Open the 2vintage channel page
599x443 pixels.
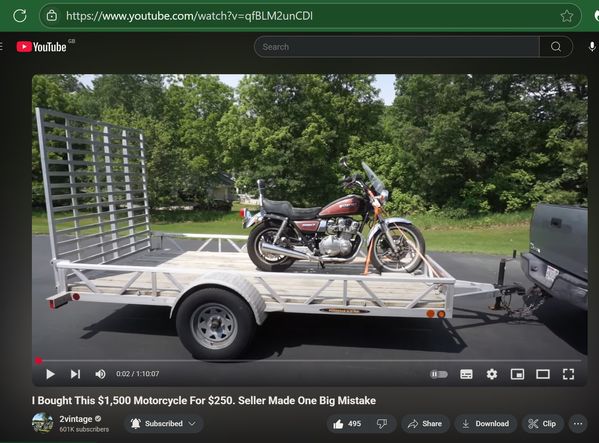(x=76, y=419)
